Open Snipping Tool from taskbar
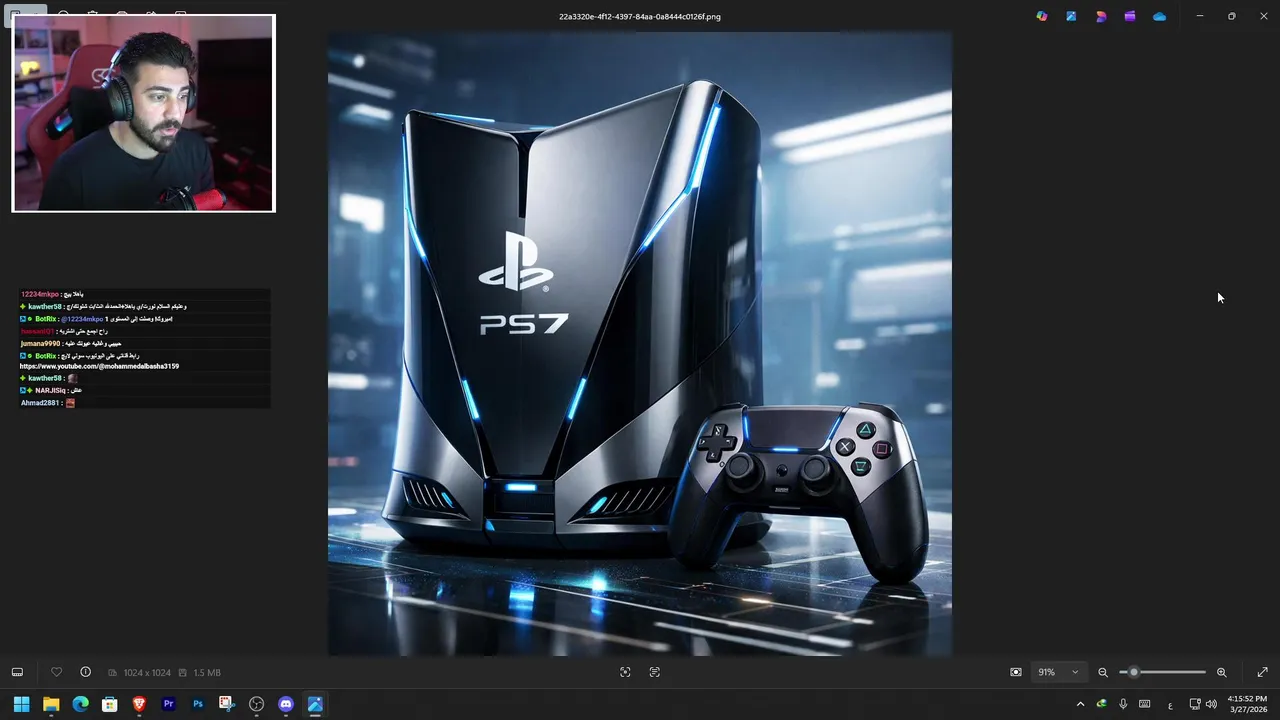The image size is (1280, 720). pos(227,704)
